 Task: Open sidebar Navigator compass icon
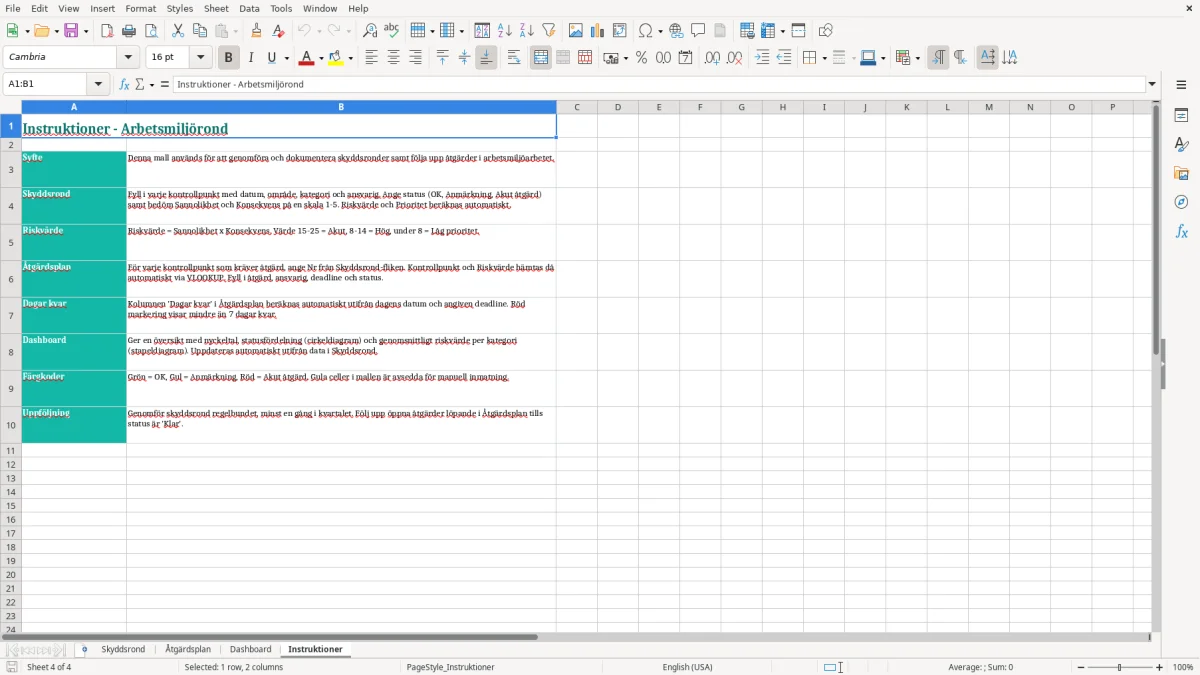1181,203
